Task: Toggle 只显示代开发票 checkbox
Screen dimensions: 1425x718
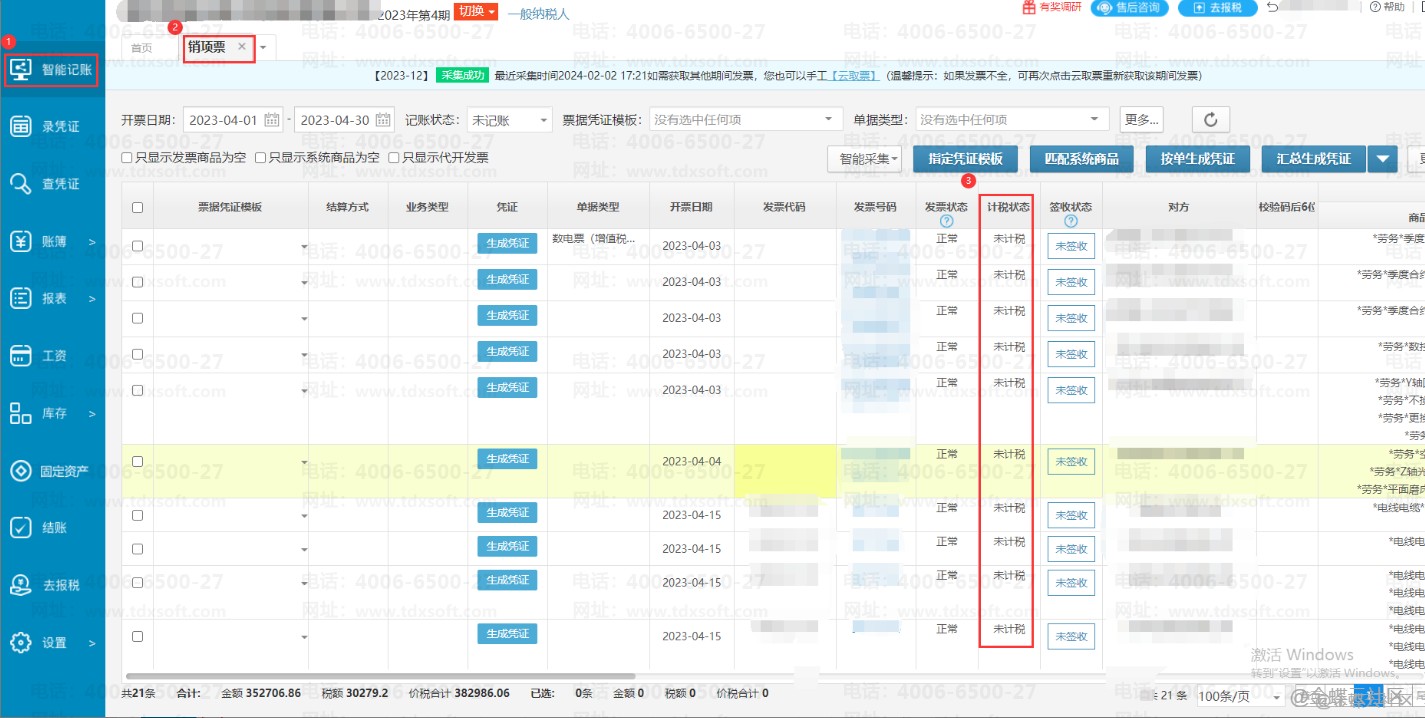Action: click(x=394, y=158)
